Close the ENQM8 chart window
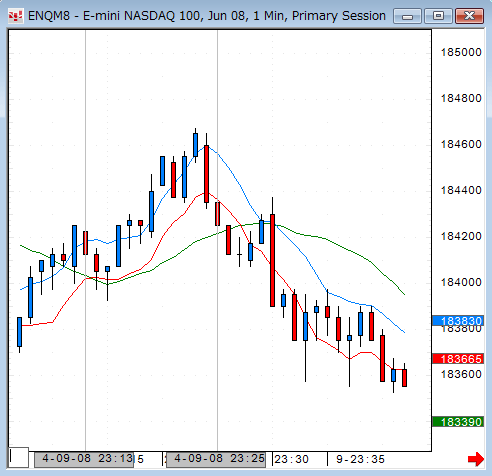The width and height of the screenshot is (492, 476). click(469, 16)
